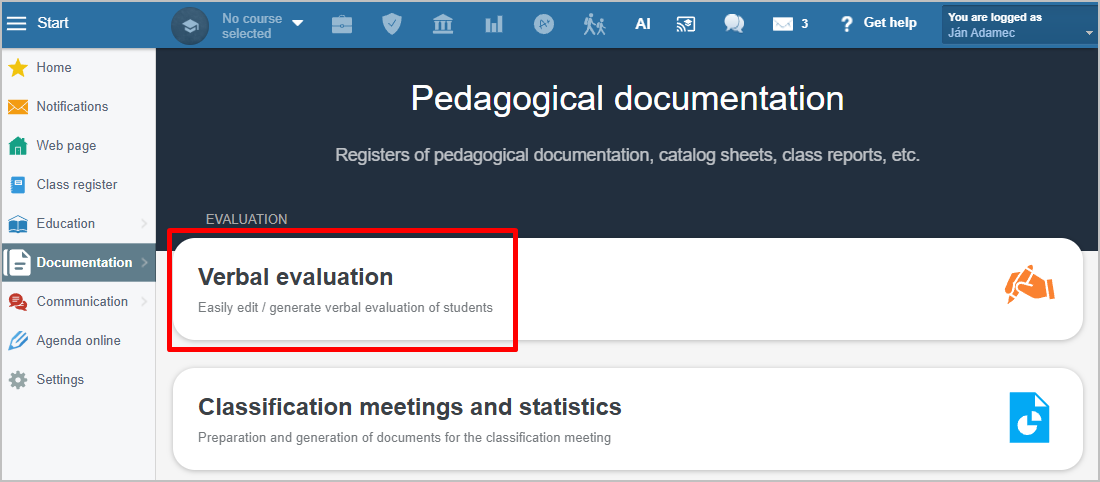Click the shield checkmark icon

coord(392,24)
